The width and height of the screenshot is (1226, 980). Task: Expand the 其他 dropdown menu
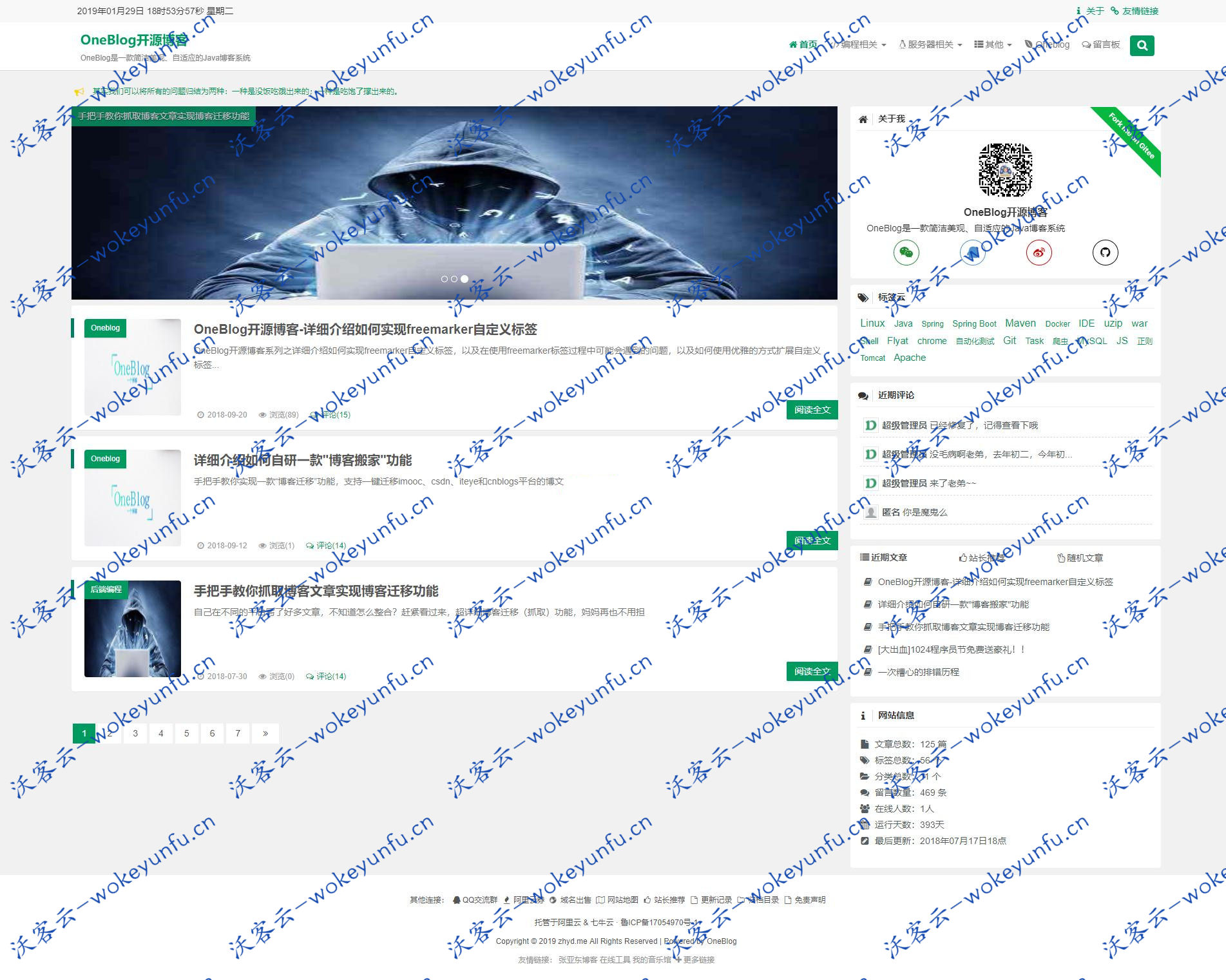[x=993, y=44]
